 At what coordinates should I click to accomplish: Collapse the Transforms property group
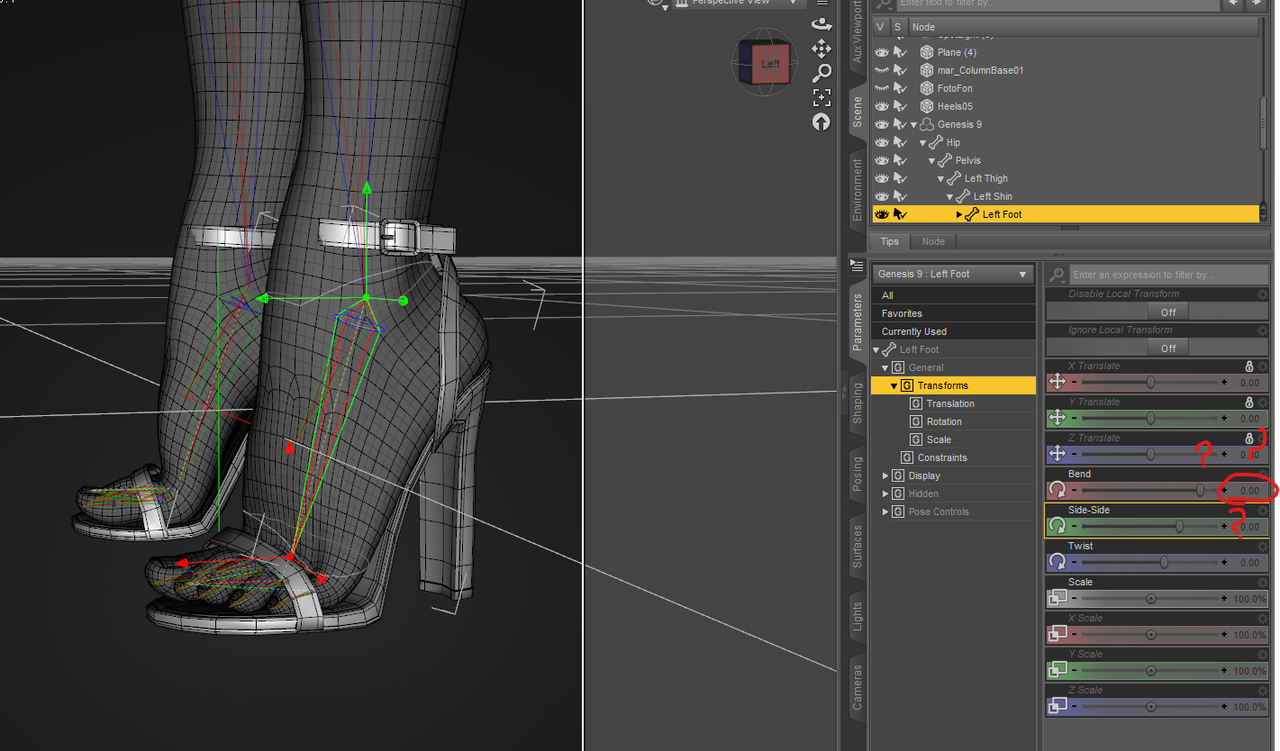tap(894, 386)
